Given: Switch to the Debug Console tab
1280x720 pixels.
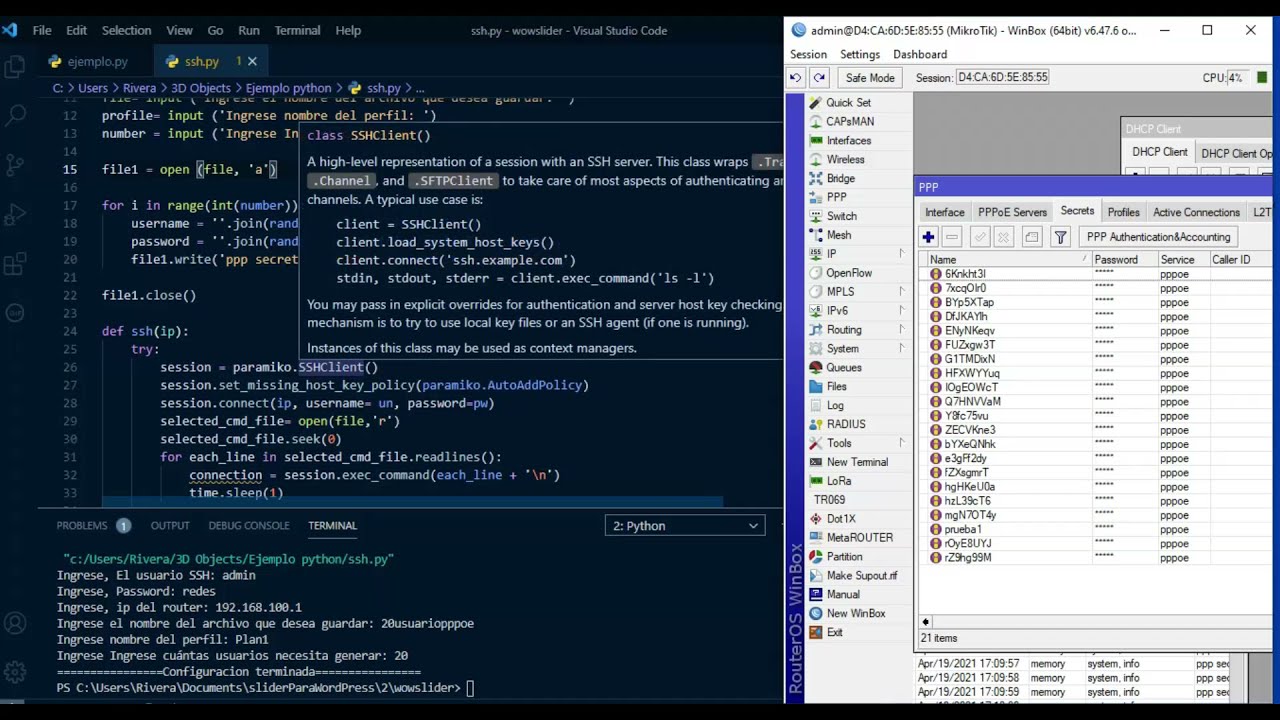Looking at the screenshot, I should pyautogui.click(x=249, y=526).
